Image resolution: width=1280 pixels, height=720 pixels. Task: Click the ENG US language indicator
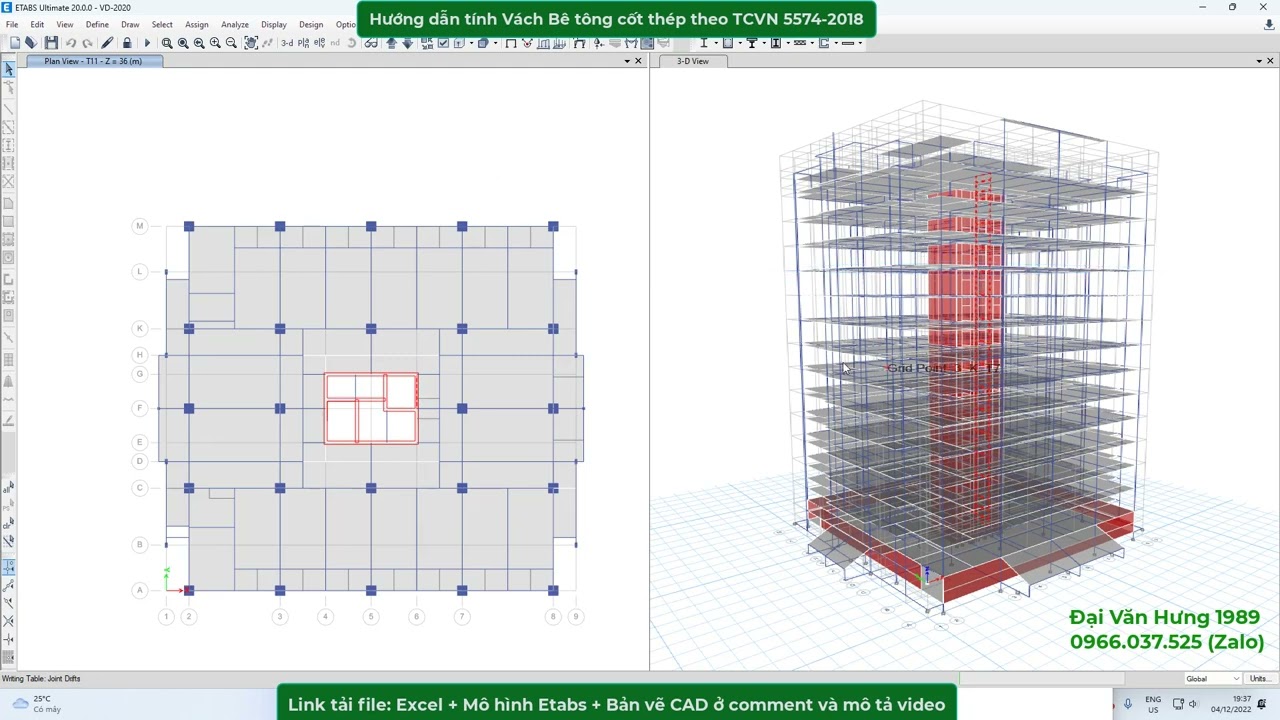click(1153, 704)
